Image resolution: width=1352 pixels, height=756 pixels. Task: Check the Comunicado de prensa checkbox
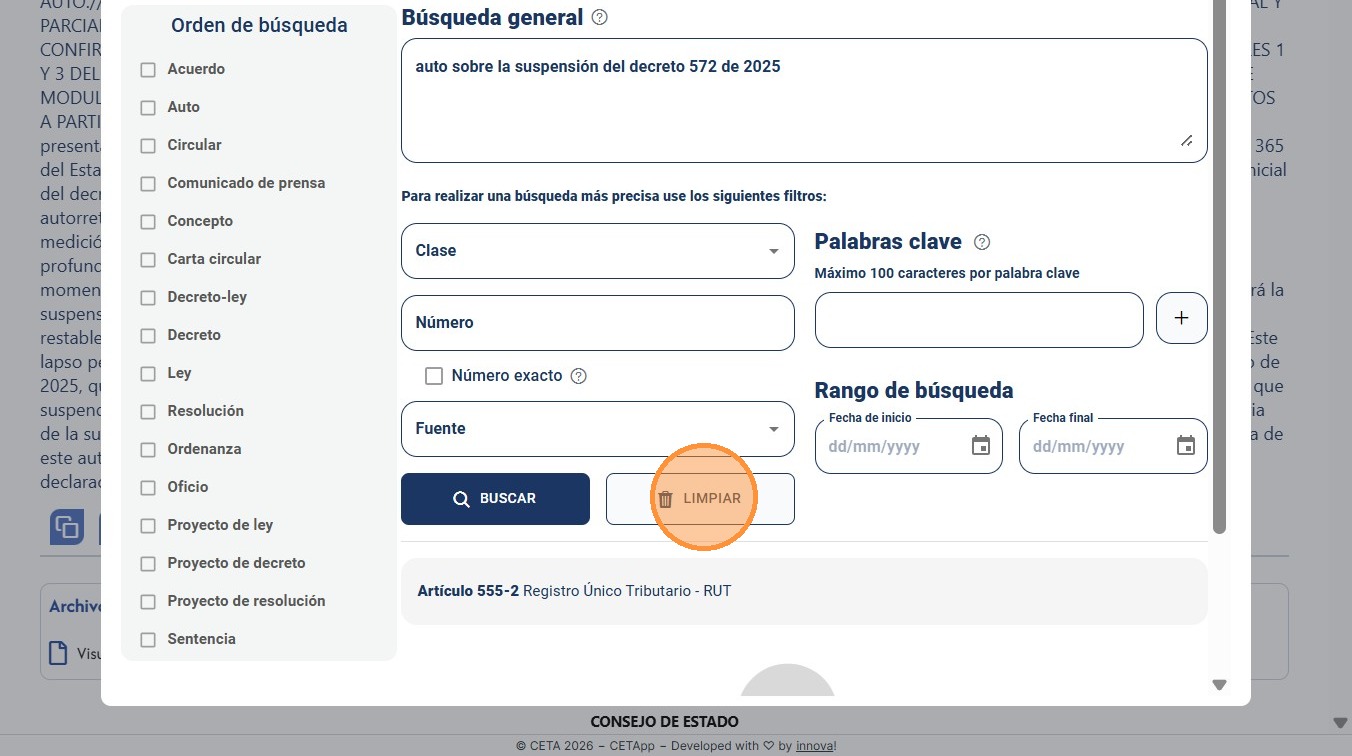click(x=148, y=184)
